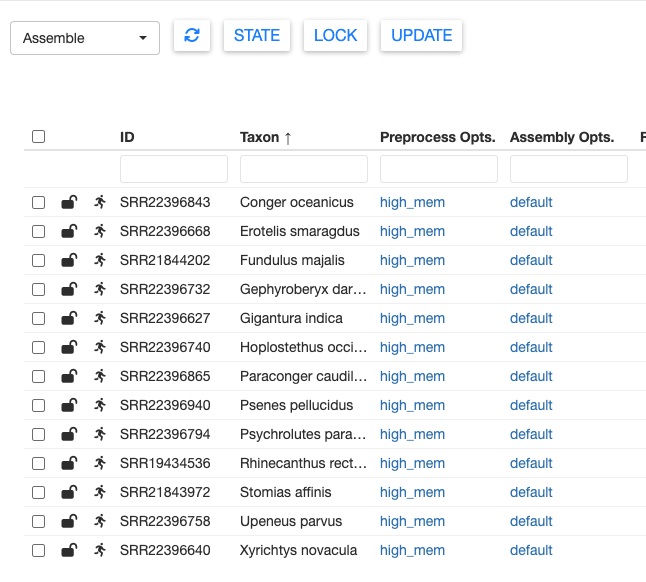Click unlock icon on Fundulus majalis row
Screen dimensions: 646x582
coord(69,260)
